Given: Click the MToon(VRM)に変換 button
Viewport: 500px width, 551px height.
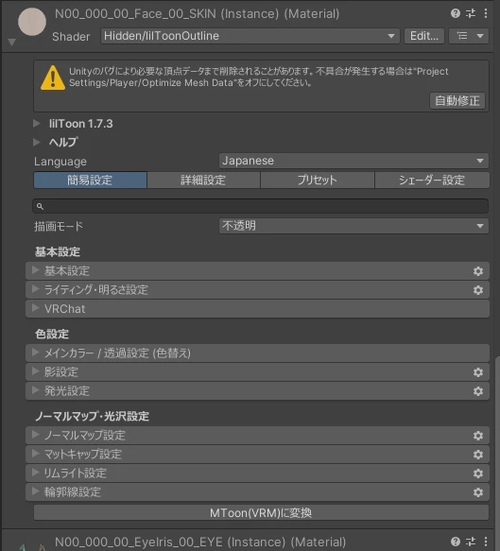Looking at the screenshot, I should [261, 513].
